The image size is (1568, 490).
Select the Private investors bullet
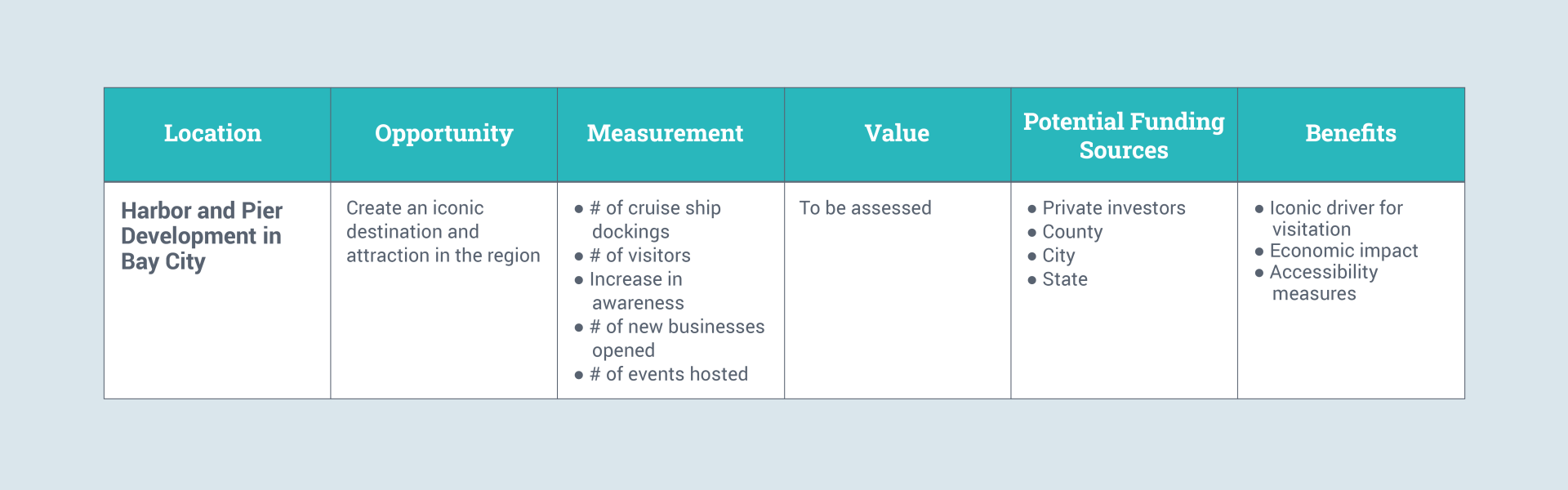tap(1113, 208)
